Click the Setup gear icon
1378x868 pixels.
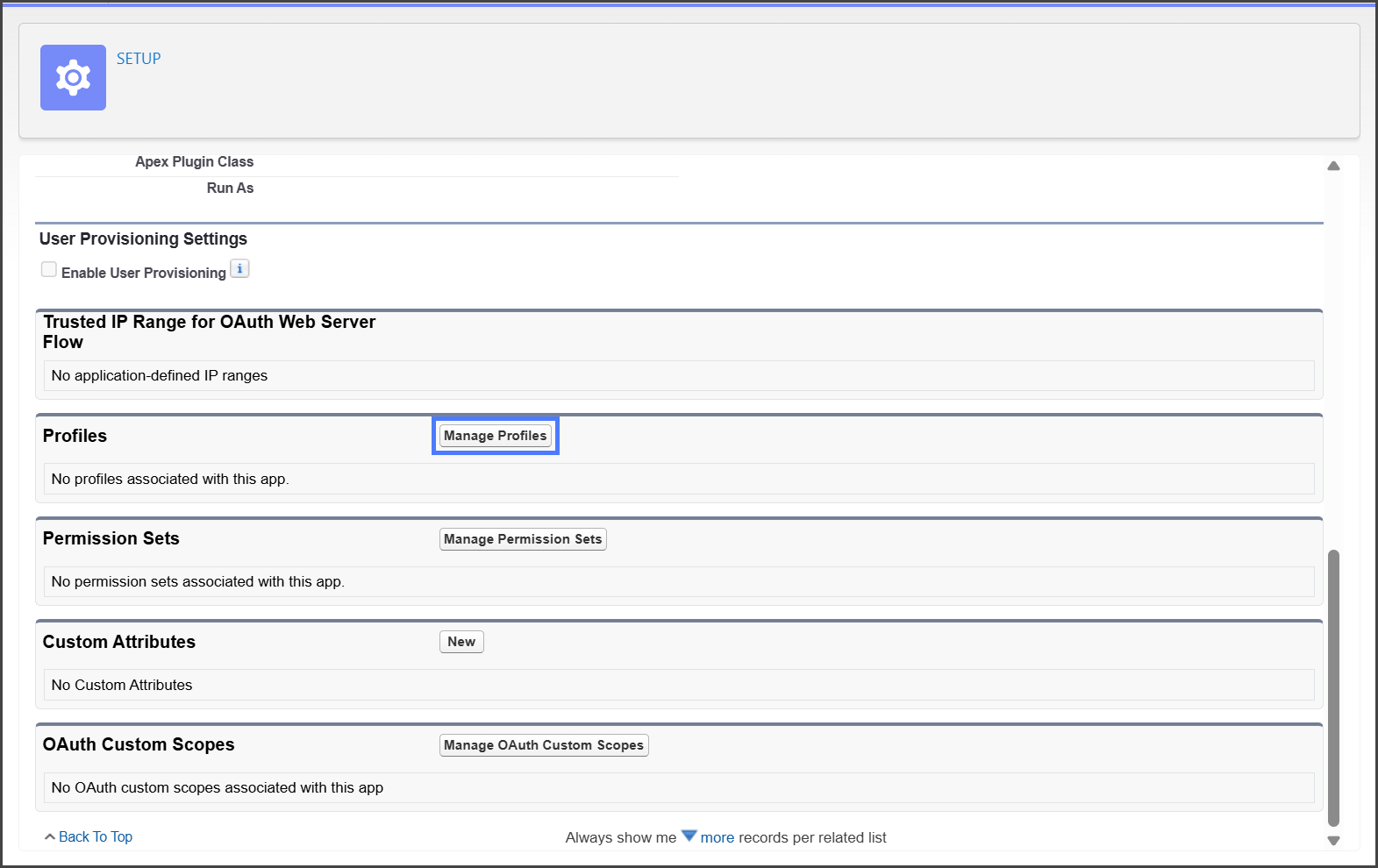pyautogui.click(x=73, y=78)
